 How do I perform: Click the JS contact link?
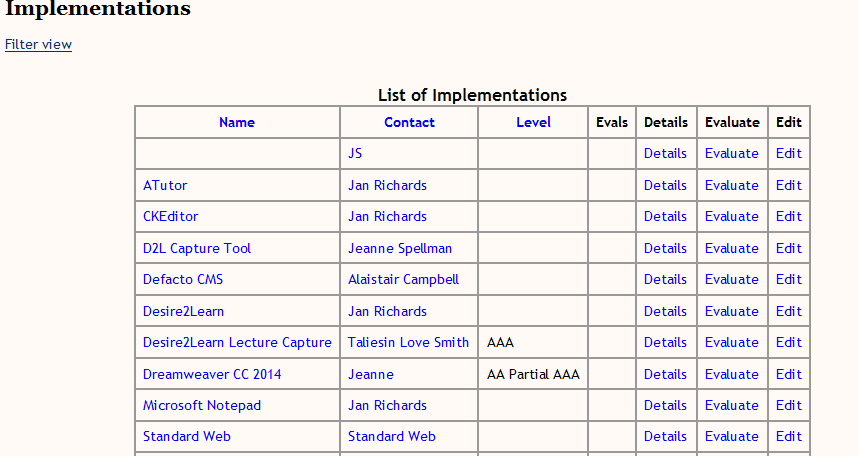tap(355, 153)
